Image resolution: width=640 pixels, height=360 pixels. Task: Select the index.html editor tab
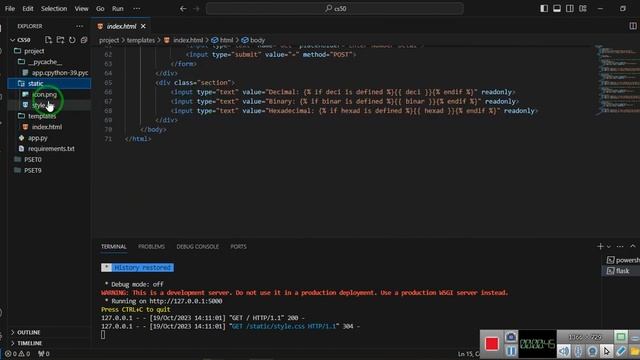click(121, 26)
